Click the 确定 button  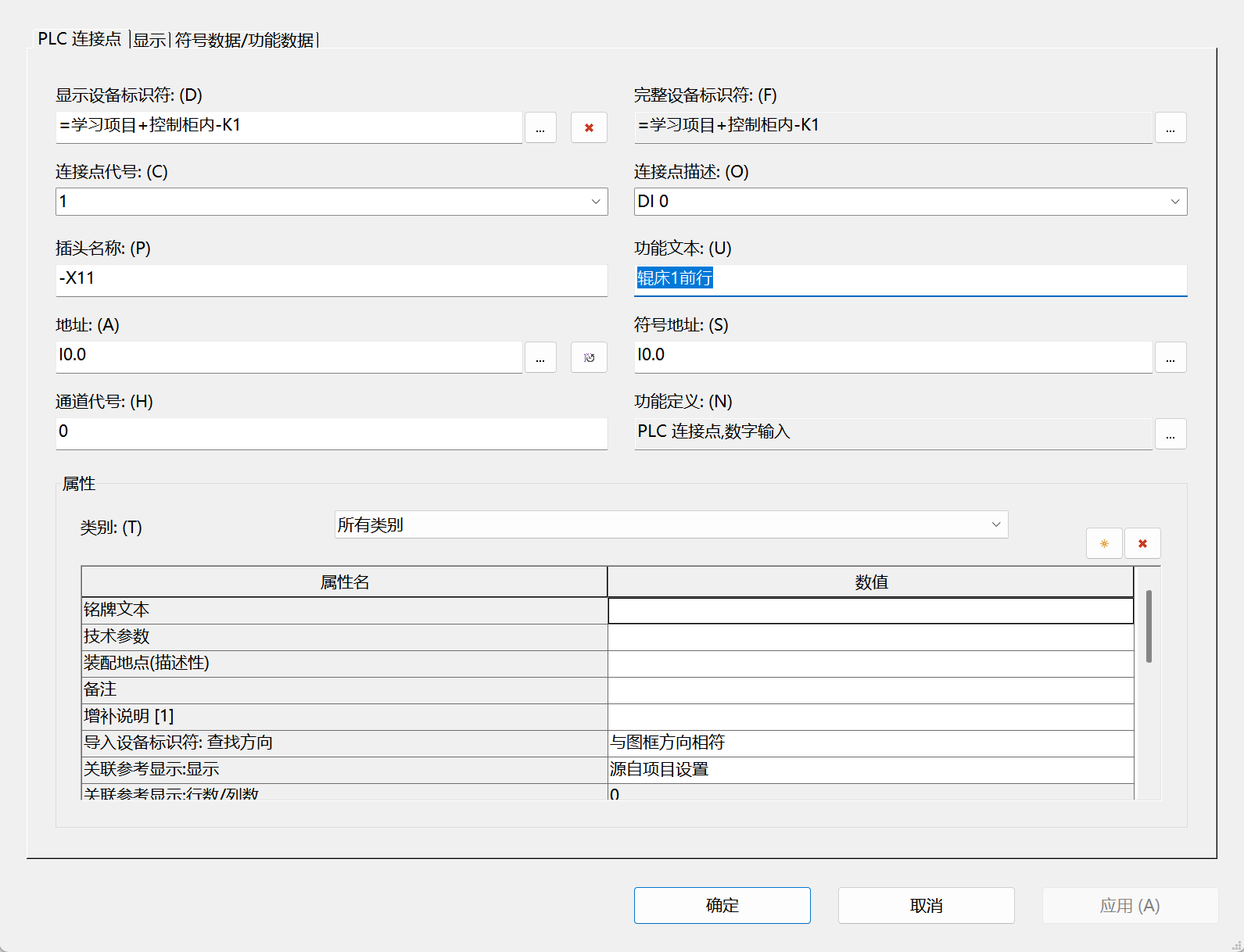click(x=722, y=905)
